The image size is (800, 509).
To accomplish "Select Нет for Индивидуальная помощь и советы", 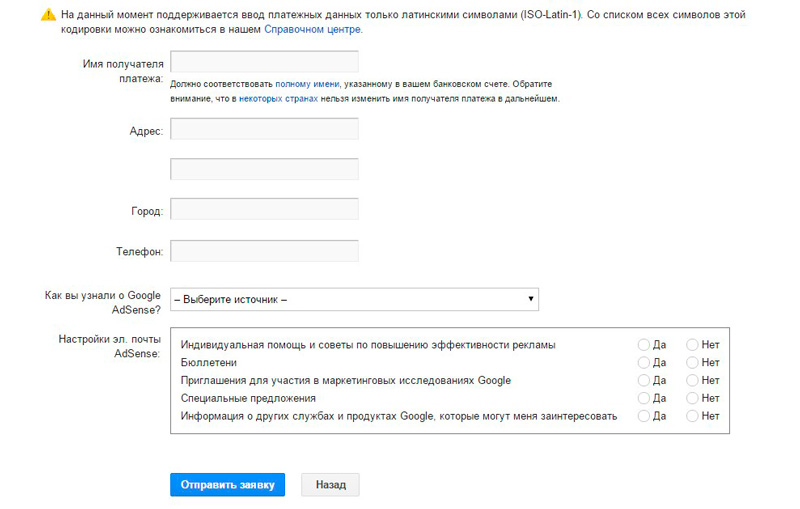I will 693,345.
